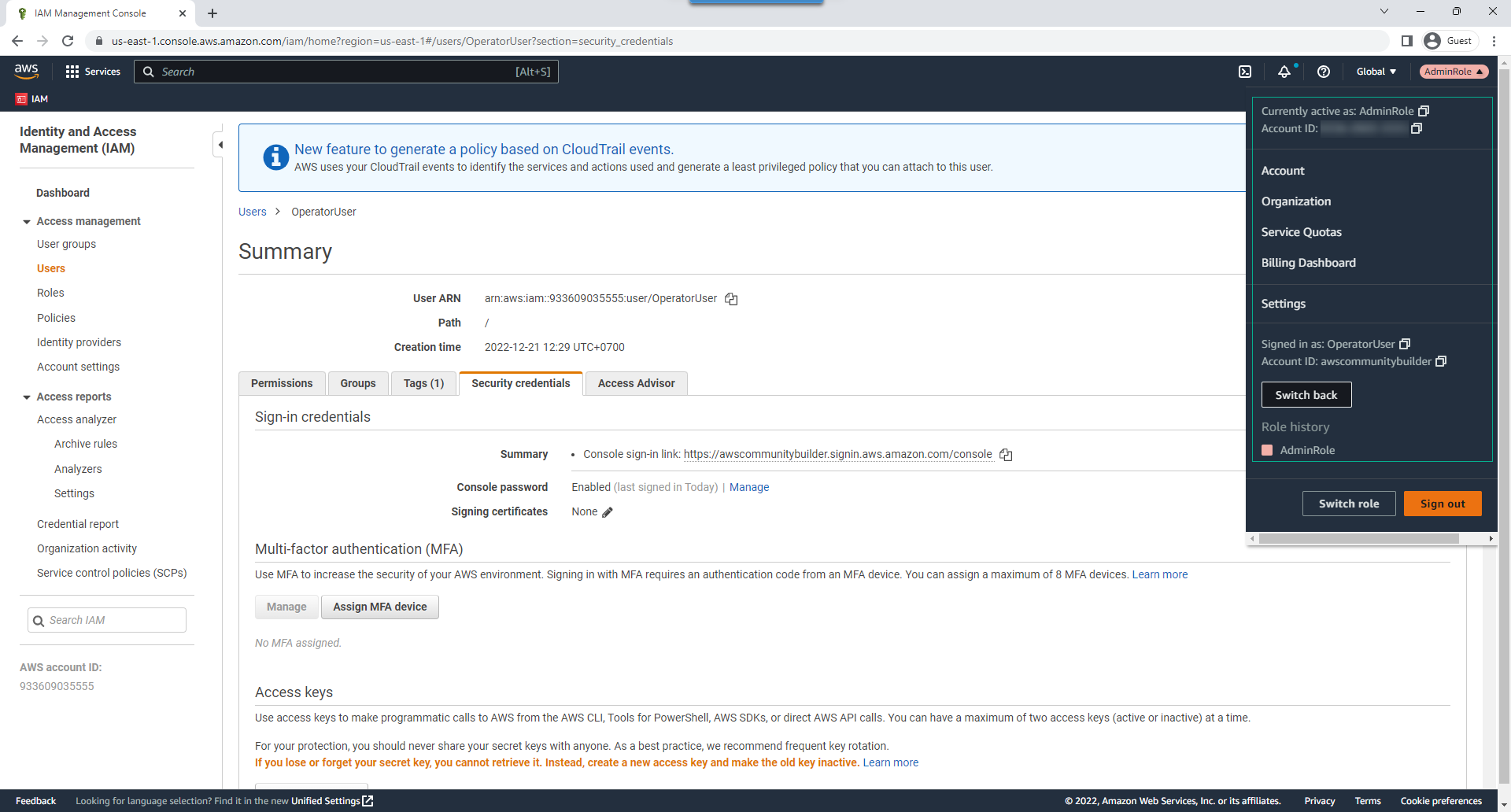This screenshot has width=1511, height=812.
Task: Collapse the Access management section
Action: click(x=27, y=222)
